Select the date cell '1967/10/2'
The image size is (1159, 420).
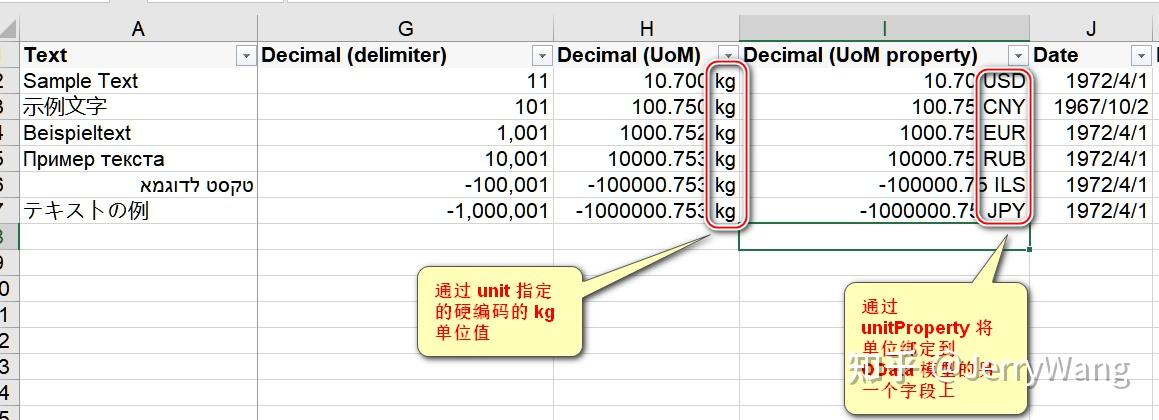[1090, 107]
